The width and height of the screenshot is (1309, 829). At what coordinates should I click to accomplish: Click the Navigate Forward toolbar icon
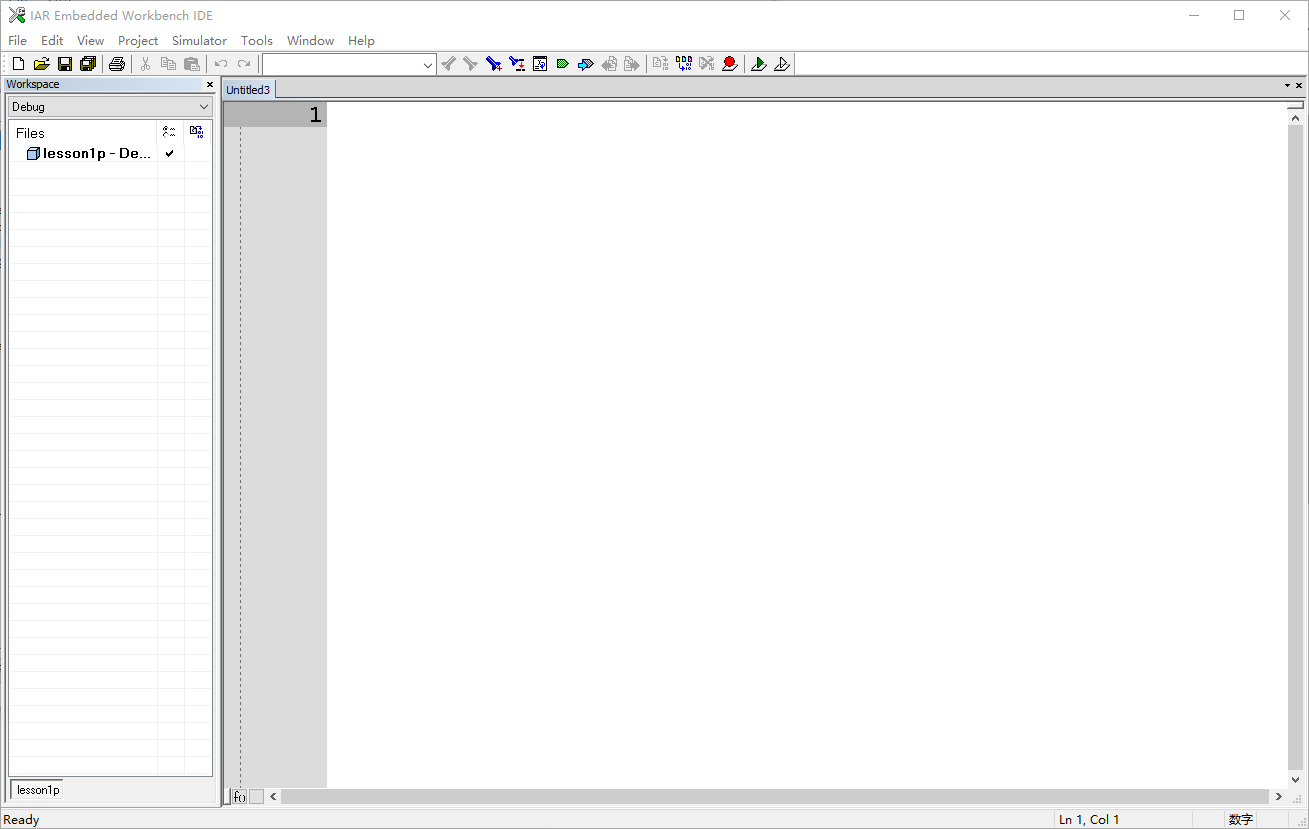pos(632,64)
